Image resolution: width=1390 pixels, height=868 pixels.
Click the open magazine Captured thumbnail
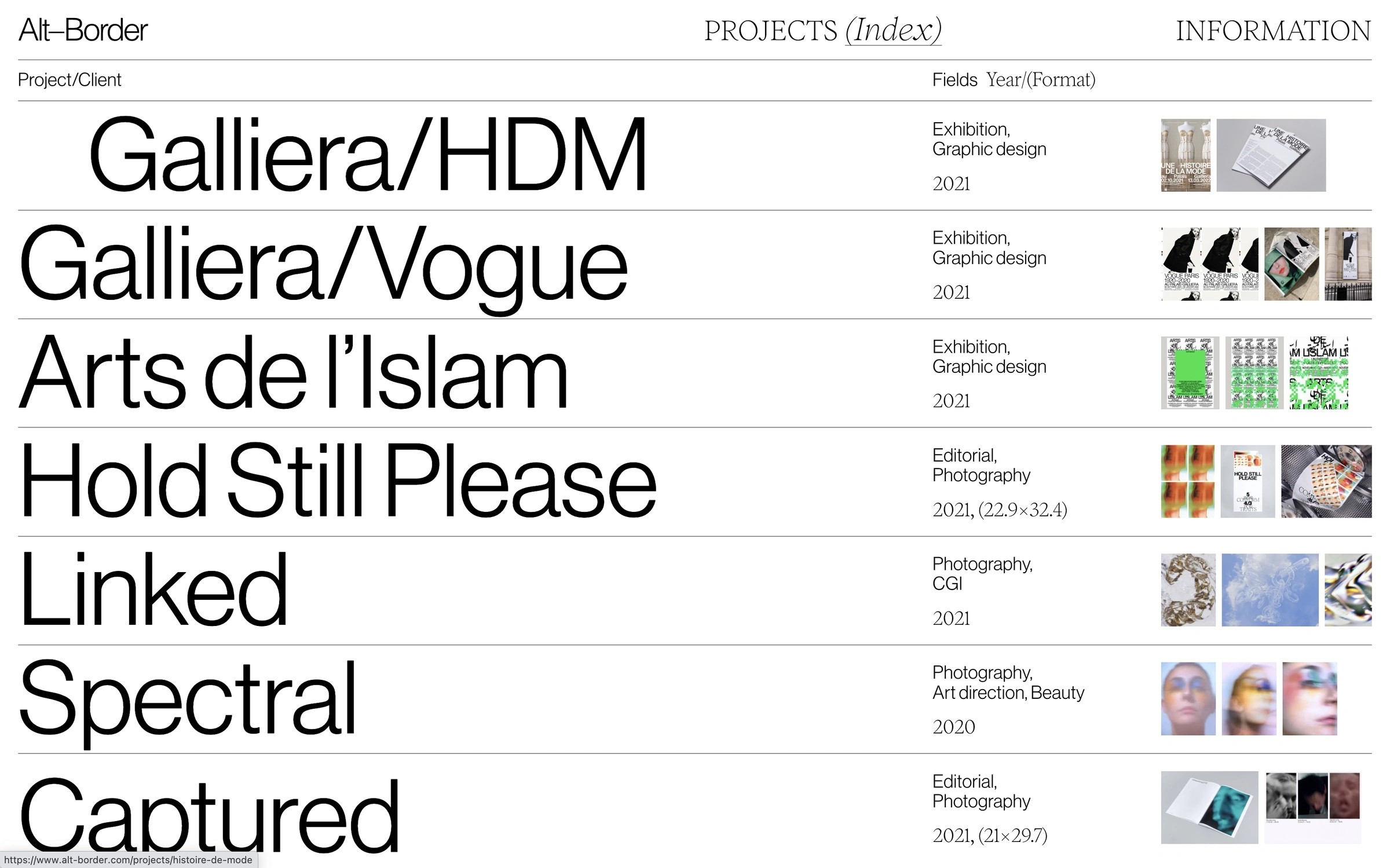point(1209,807)
